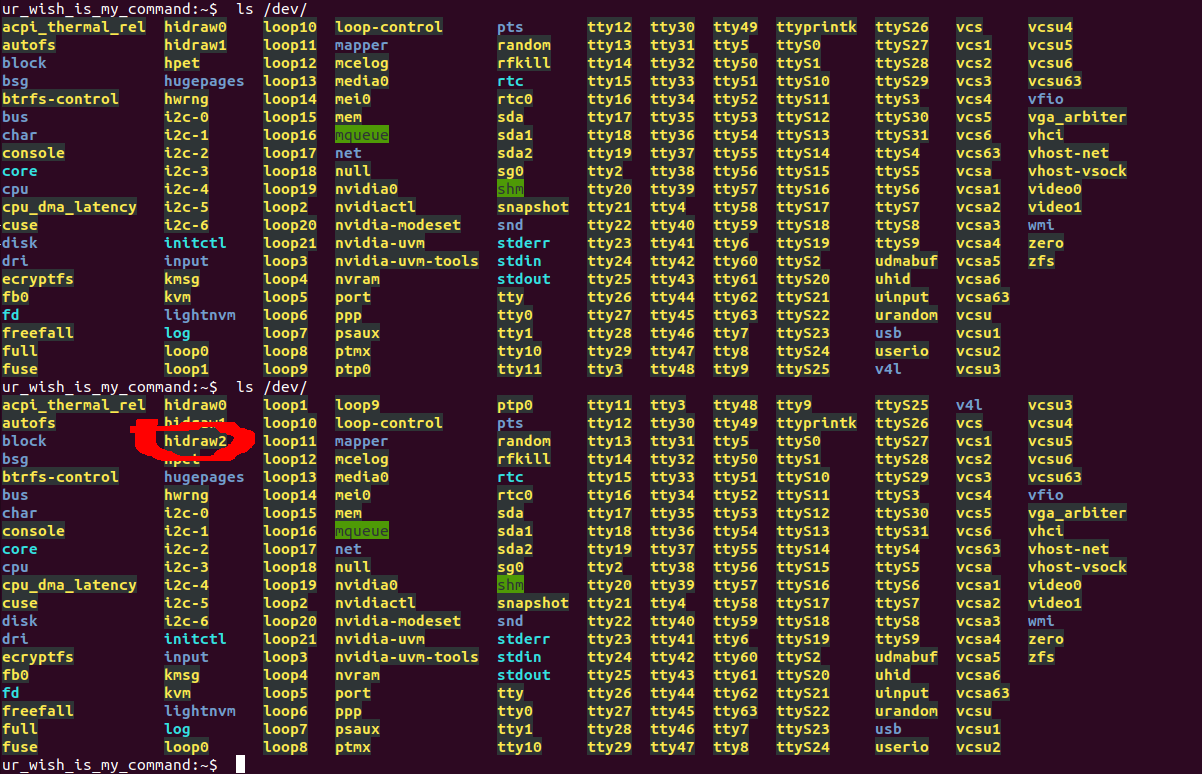
Task: Select 'userio' in the second ls listing
Action: (902, 747)
